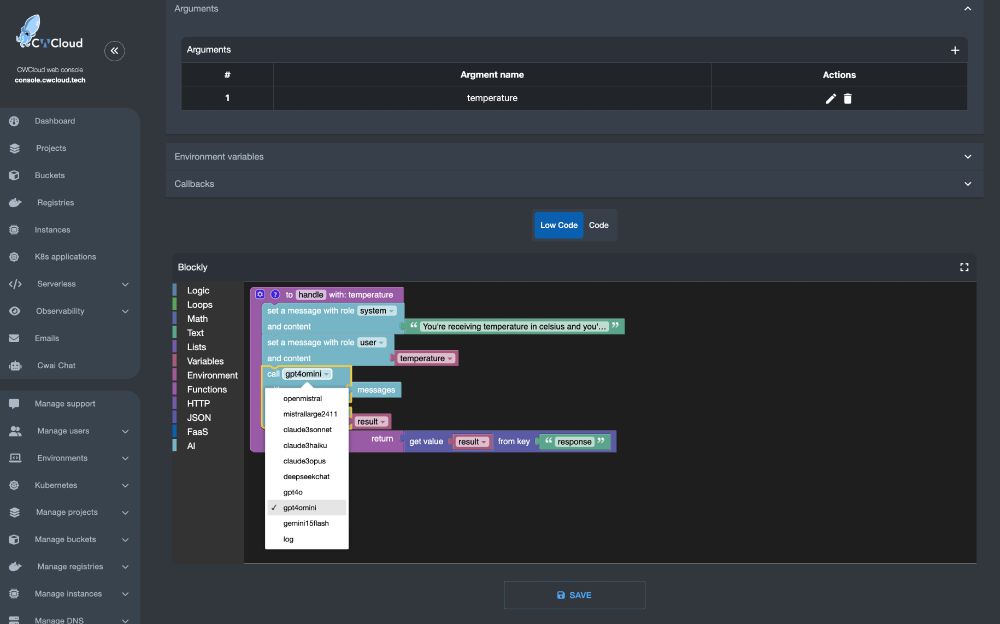Click the gear icon on handle block
This screenshot has width=1000, height=624.
(260, 294)
